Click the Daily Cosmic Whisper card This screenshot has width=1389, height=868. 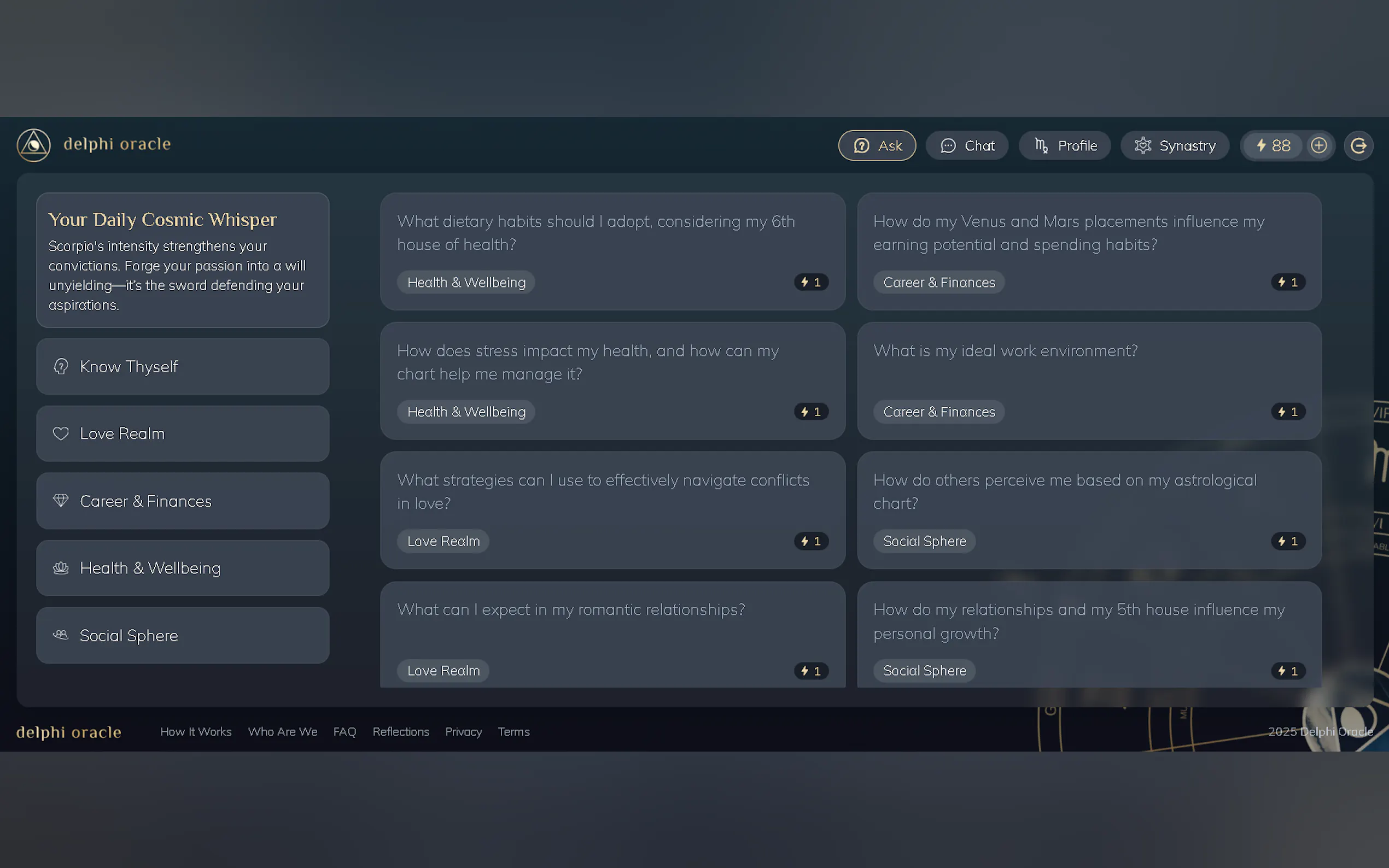coord(183,261)
